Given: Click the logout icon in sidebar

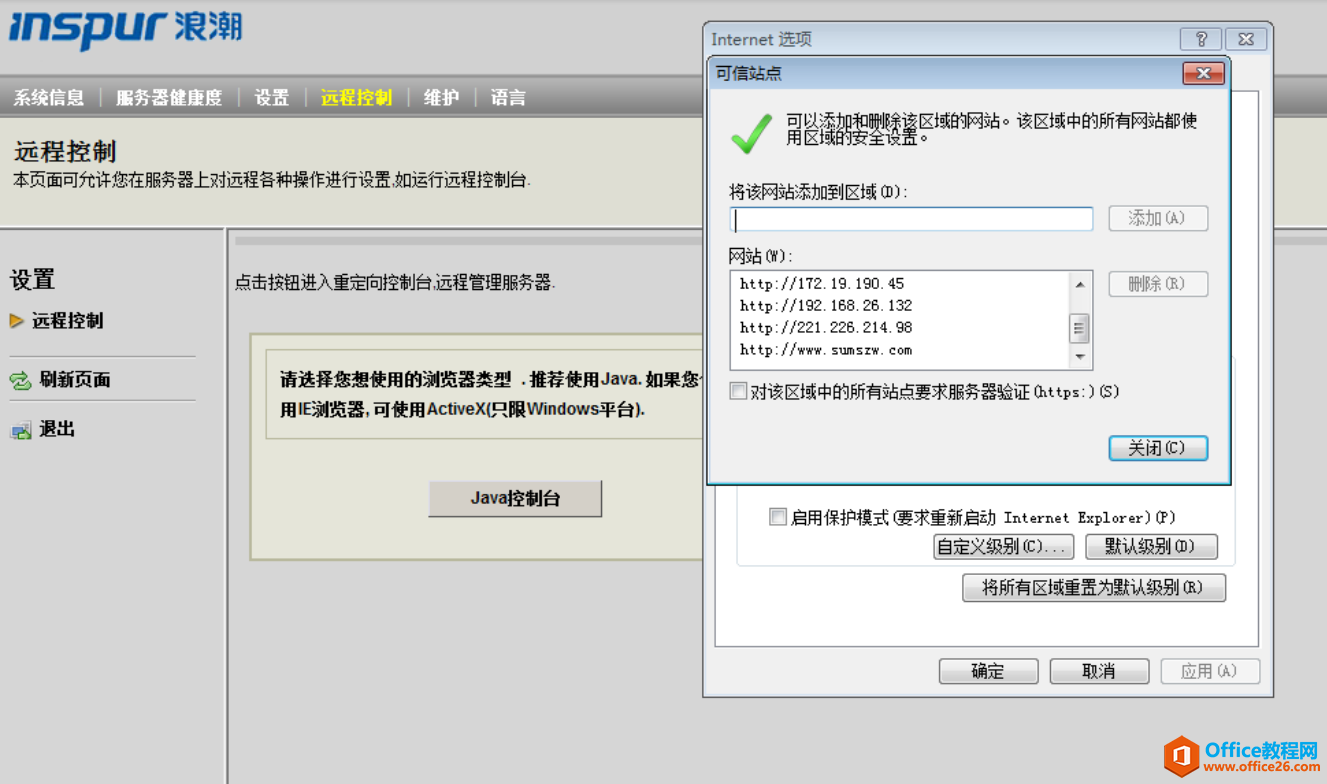Looking at the screenshot, I should point(20,430).
